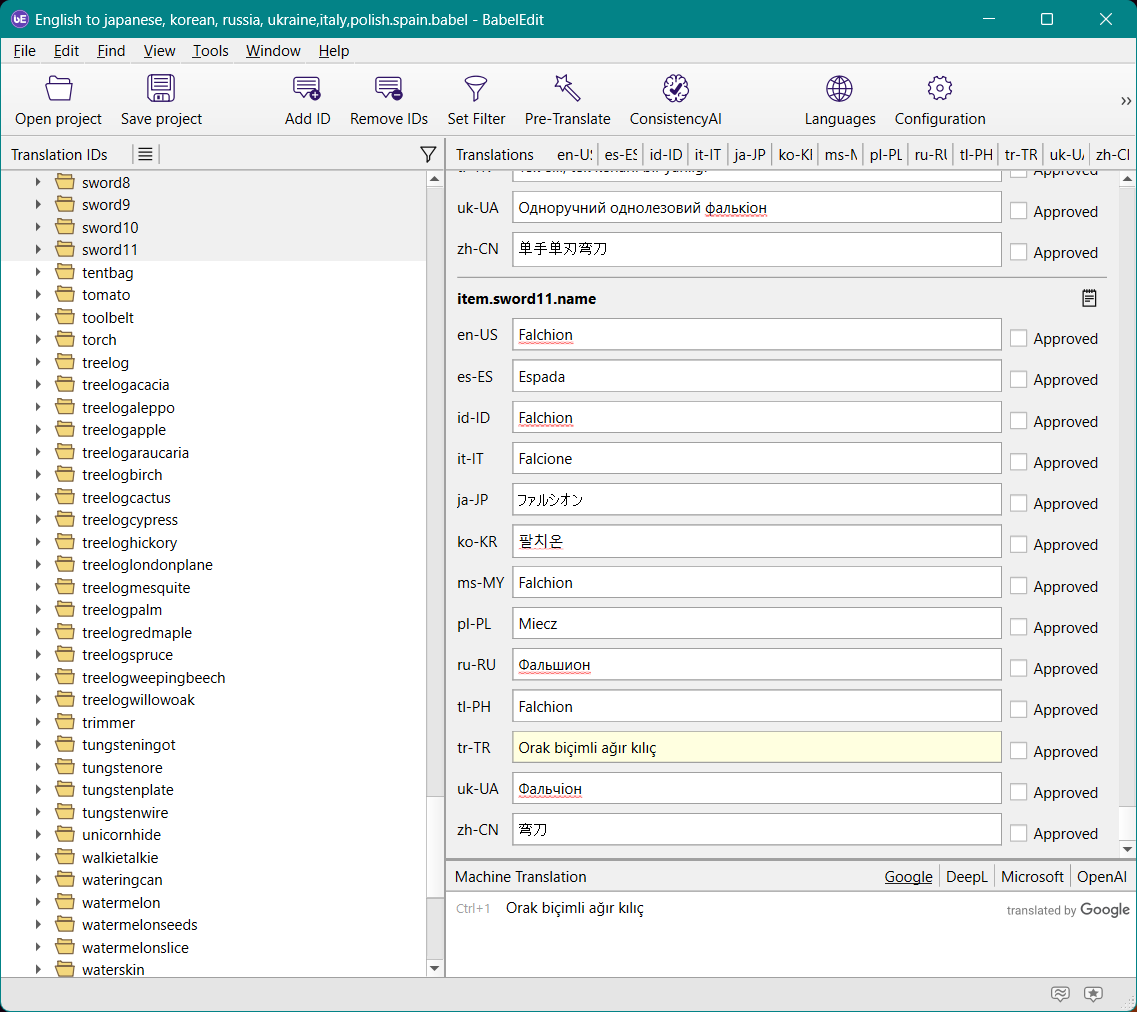Check Approved for the tr-TR translation

point(1019,751)
